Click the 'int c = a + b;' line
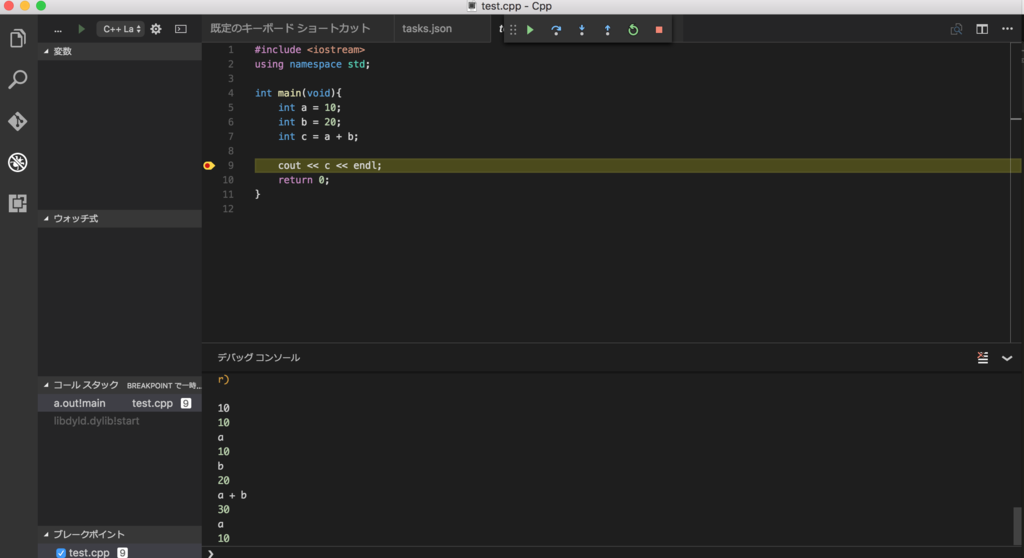This screenshot has height=558, width=1024. [x=318, y=137]
